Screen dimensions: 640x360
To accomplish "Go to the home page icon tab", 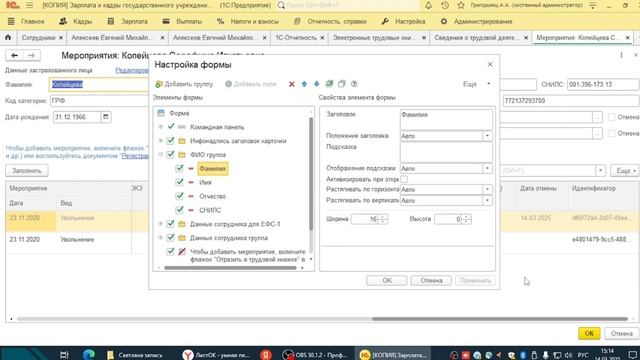I will (8, 38).
